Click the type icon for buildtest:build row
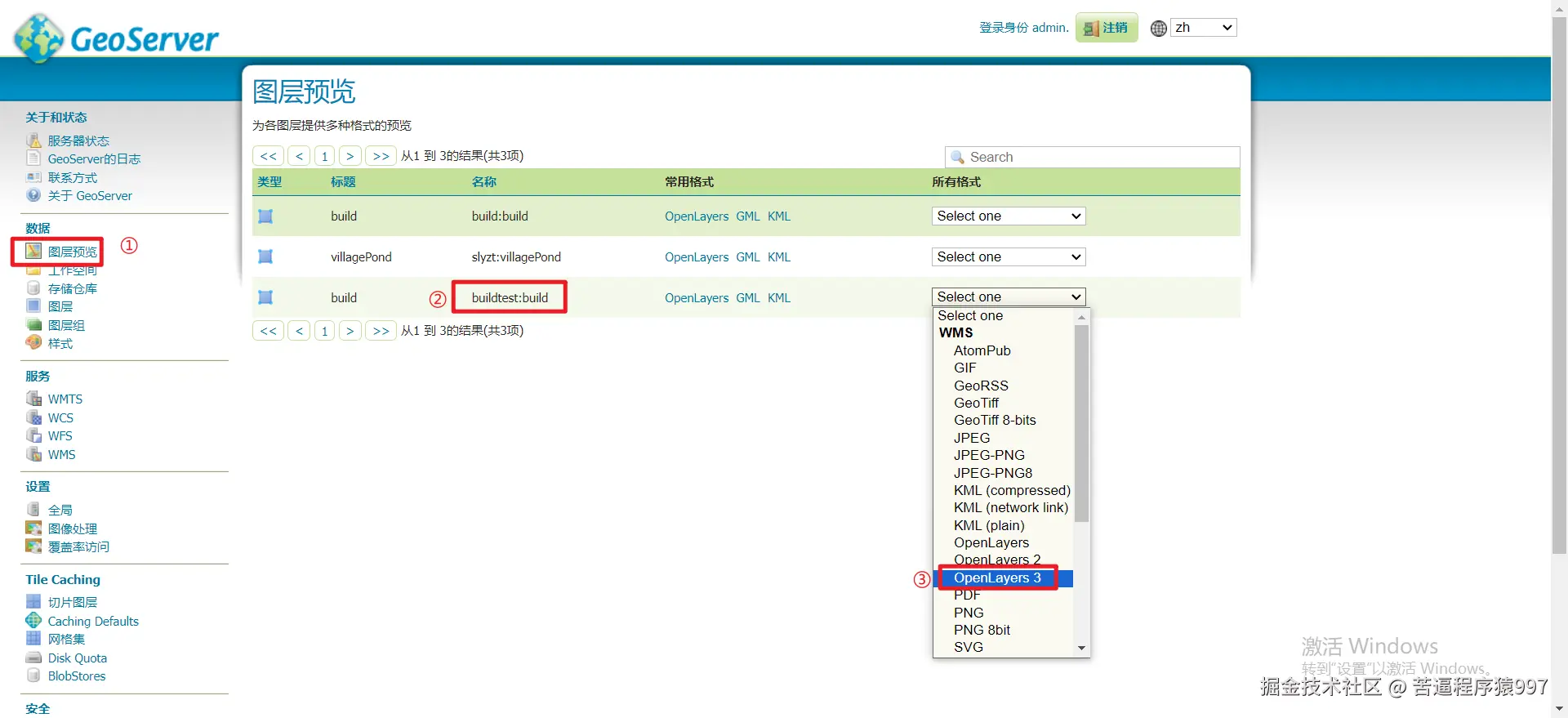Image resolution: width=1568 pixels, height=718 pixels. pos(265,297)
